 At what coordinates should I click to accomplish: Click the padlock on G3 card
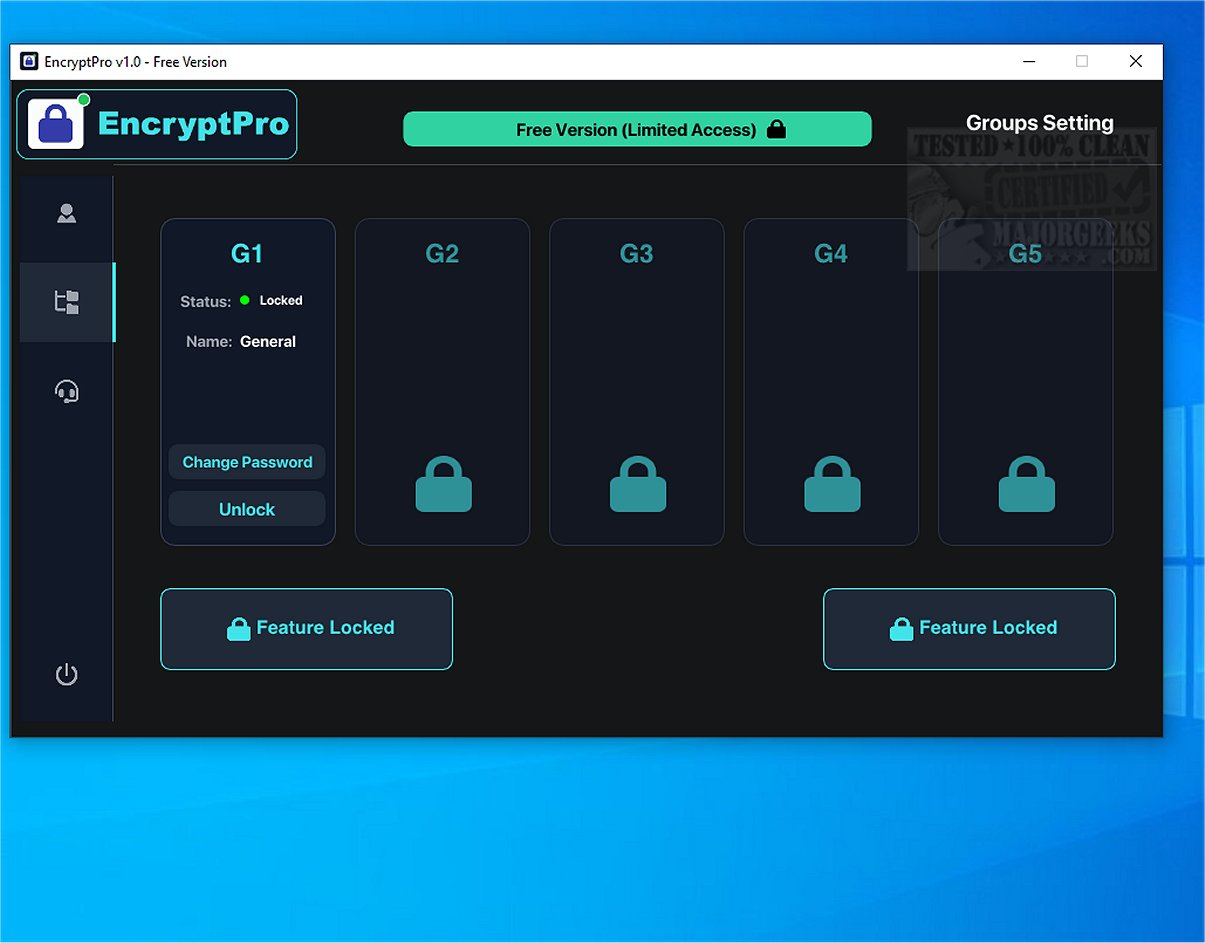(638, 485)
